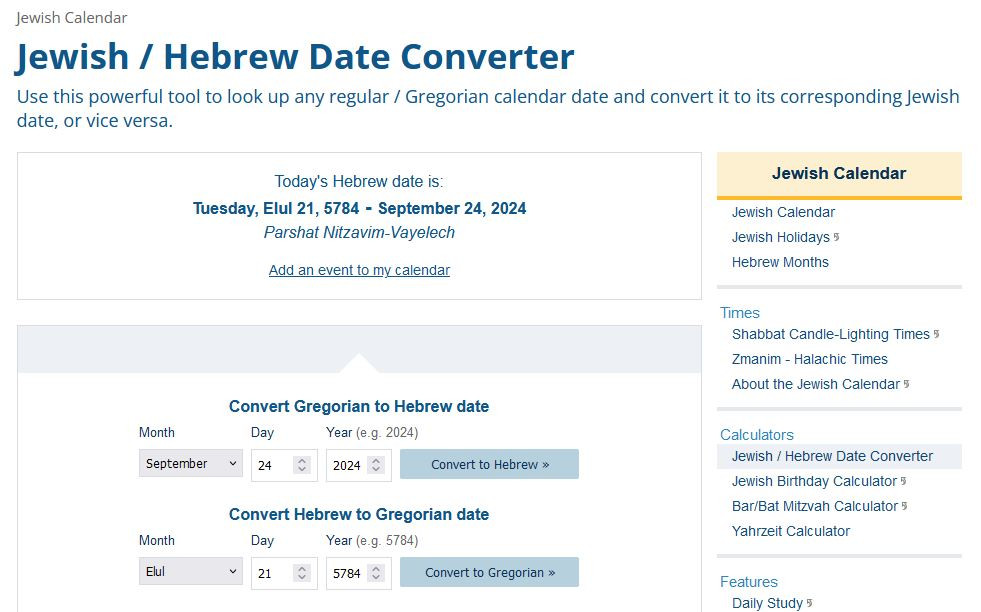The height and width of the screenshot is (612, 981).
Task: Open the Bar/Bat Mitzvah Calculator link
Action: click(814, 506)
